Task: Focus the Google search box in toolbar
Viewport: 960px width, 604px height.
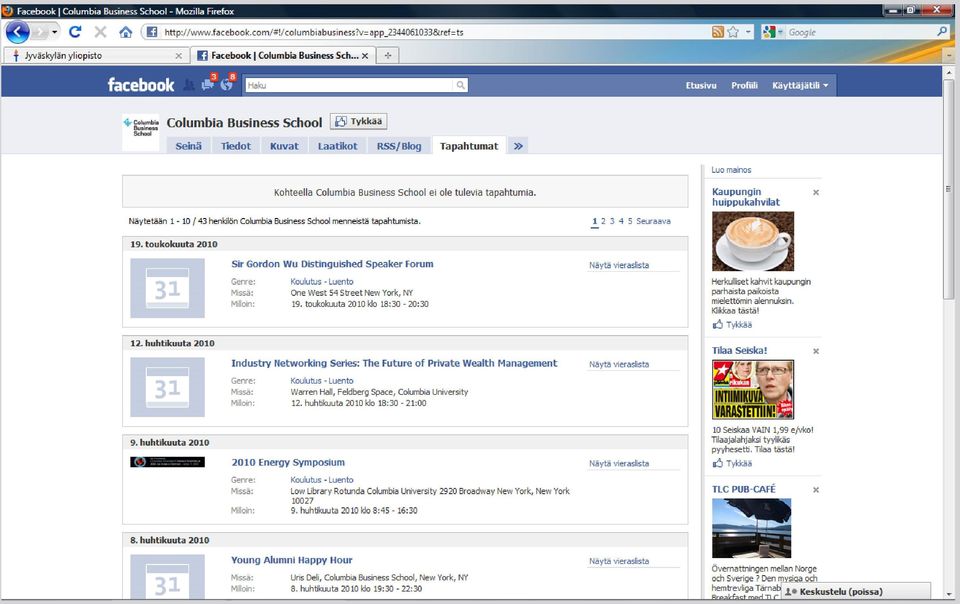Action: pos(861,32)
